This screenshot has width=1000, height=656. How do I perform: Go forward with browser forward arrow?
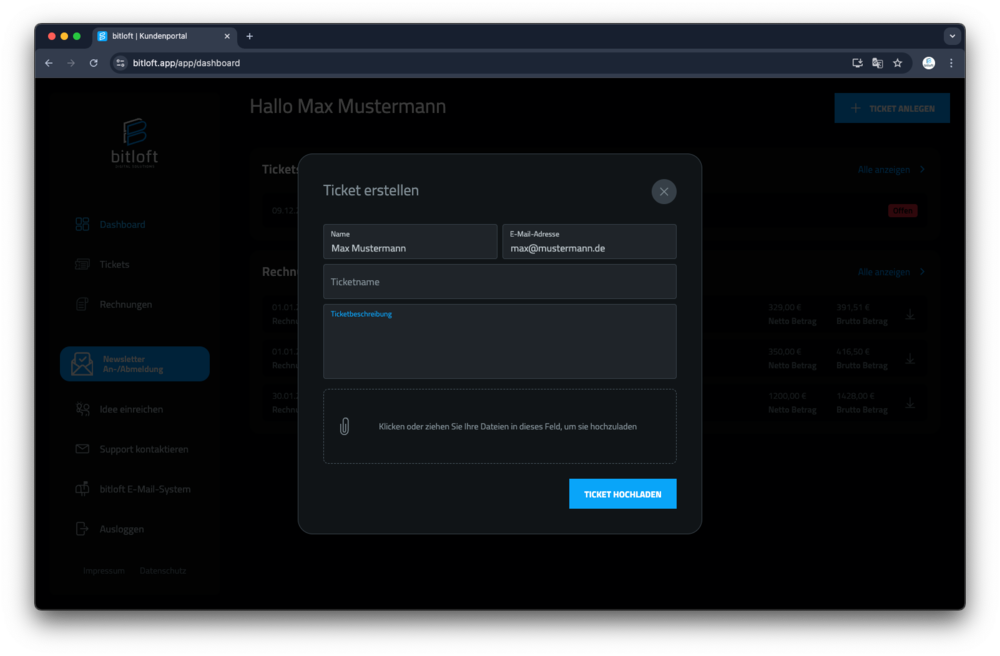(x=71, y=63)
